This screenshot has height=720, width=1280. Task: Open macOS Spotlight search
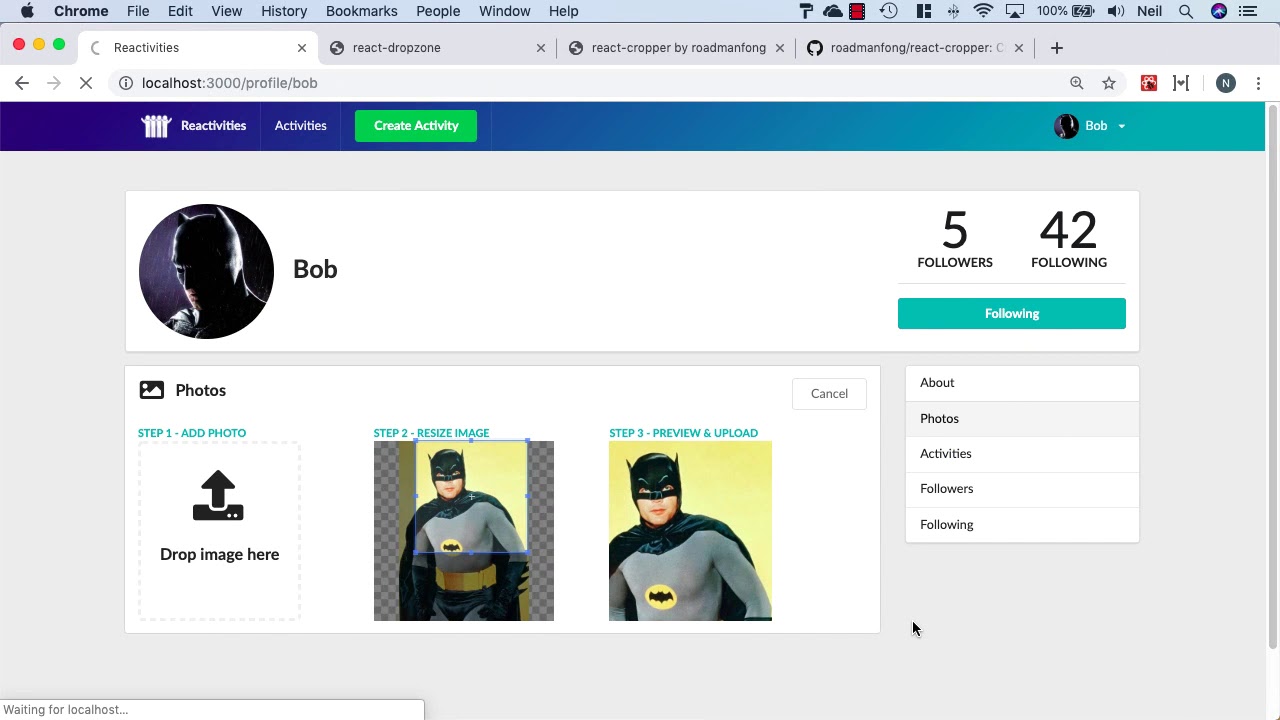point(1186,11)
